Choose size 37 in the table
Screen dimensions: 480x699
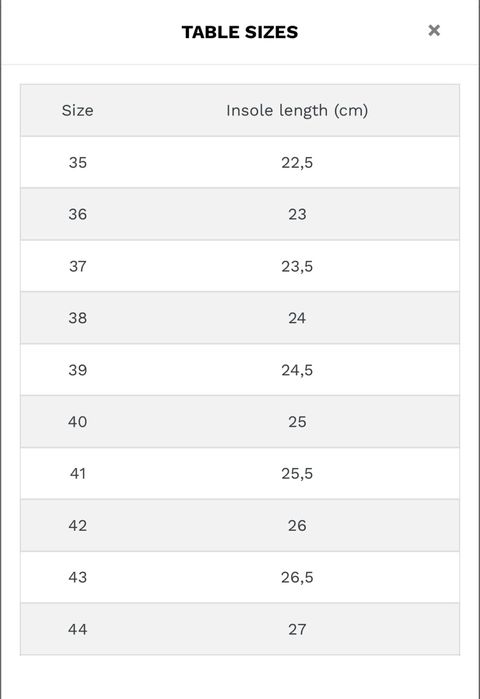(x=78, y=266)
